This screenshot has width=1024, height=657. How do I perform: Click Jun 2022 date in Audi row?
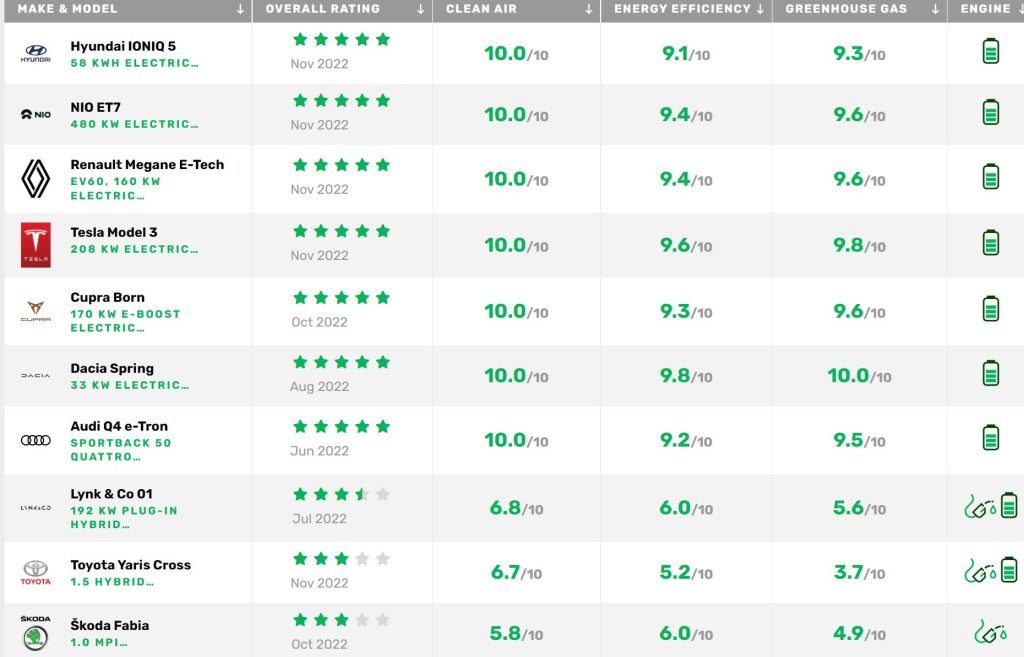(319, 451)
